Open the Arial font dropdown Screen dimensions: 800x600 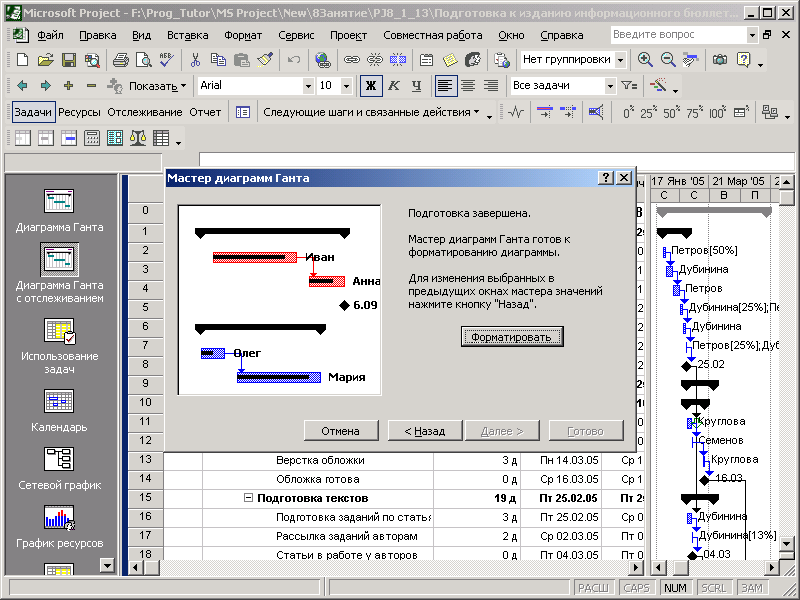pos(308,86)
